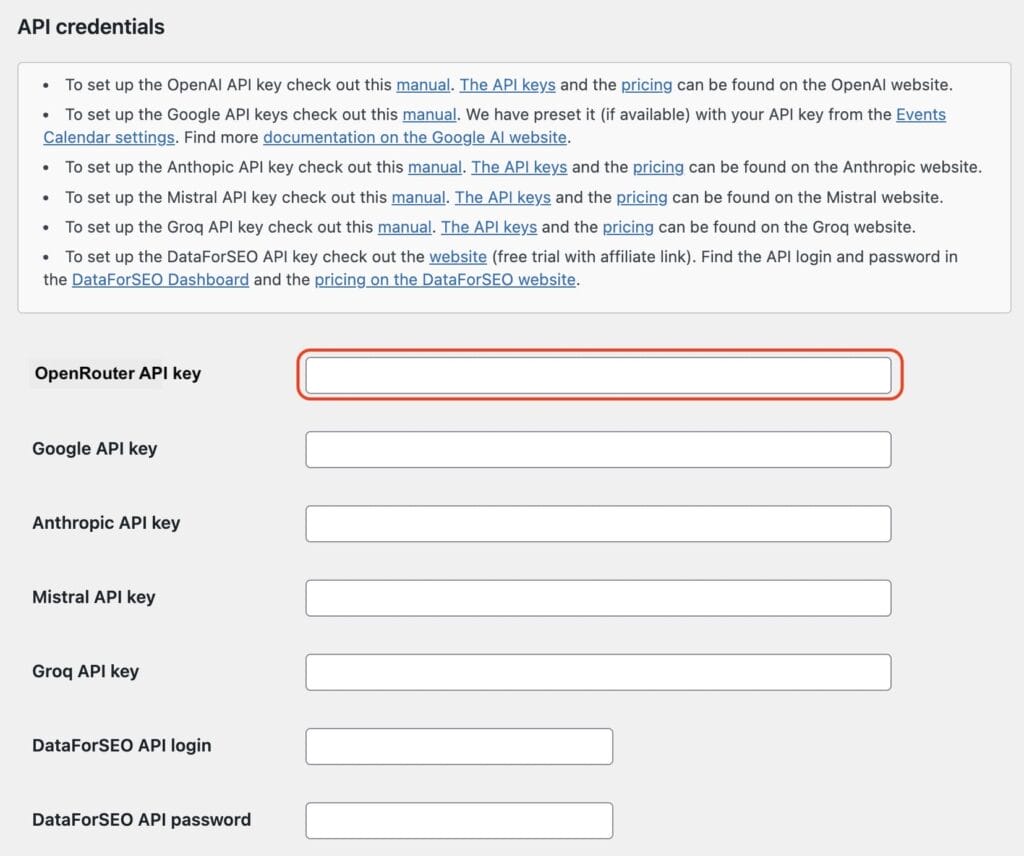Open the OpenAI pricing link
The width and height of the screenshot is (1024, 856).
point(646,85)
